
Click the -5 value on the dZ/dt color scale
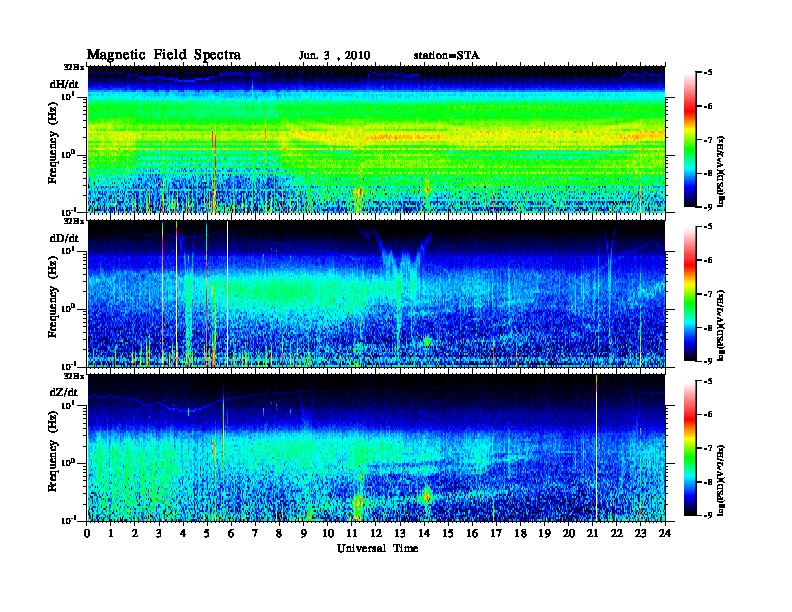click(708, 381)
